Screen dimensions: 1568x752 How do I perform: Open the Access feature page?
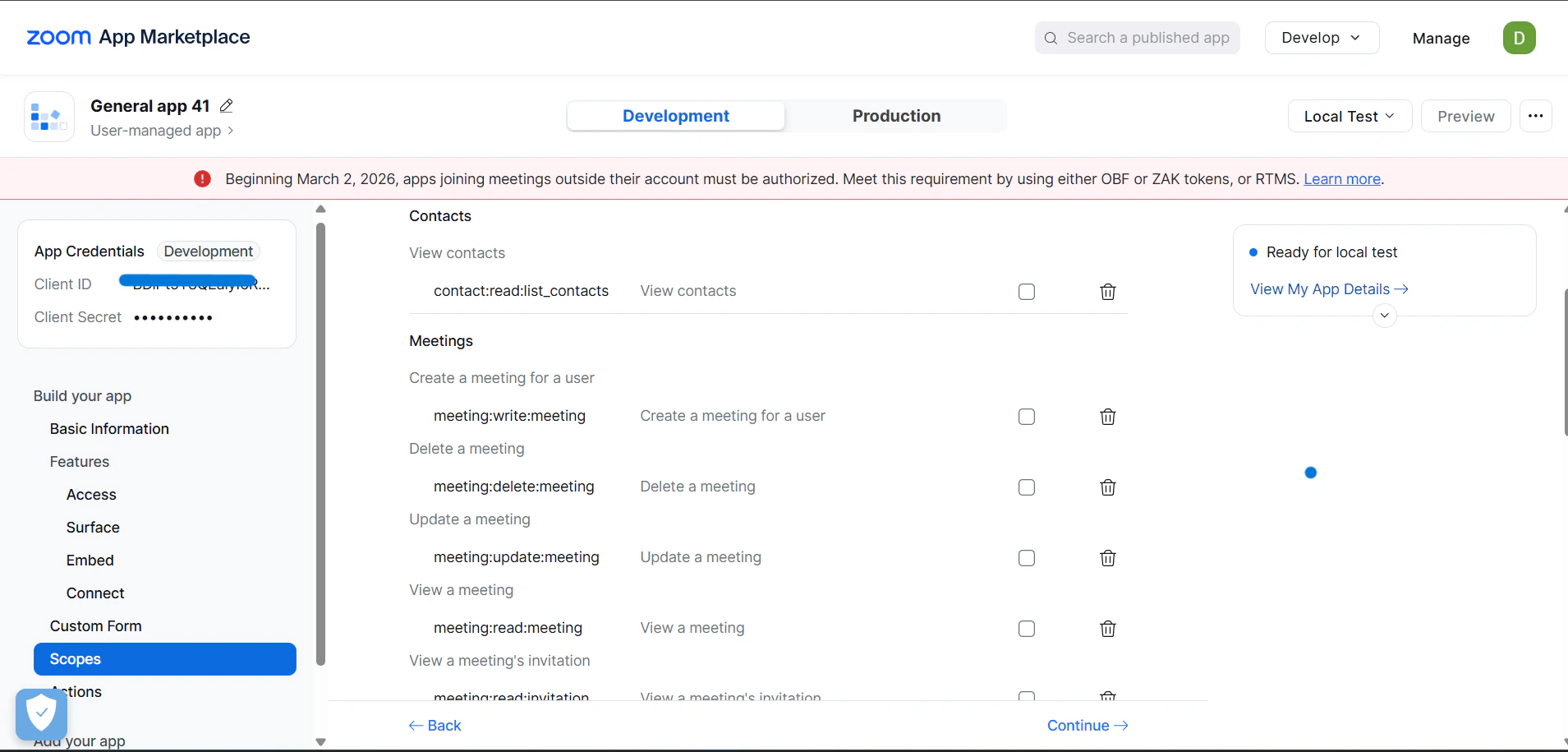pyautogui.click(x=91, y=495)
